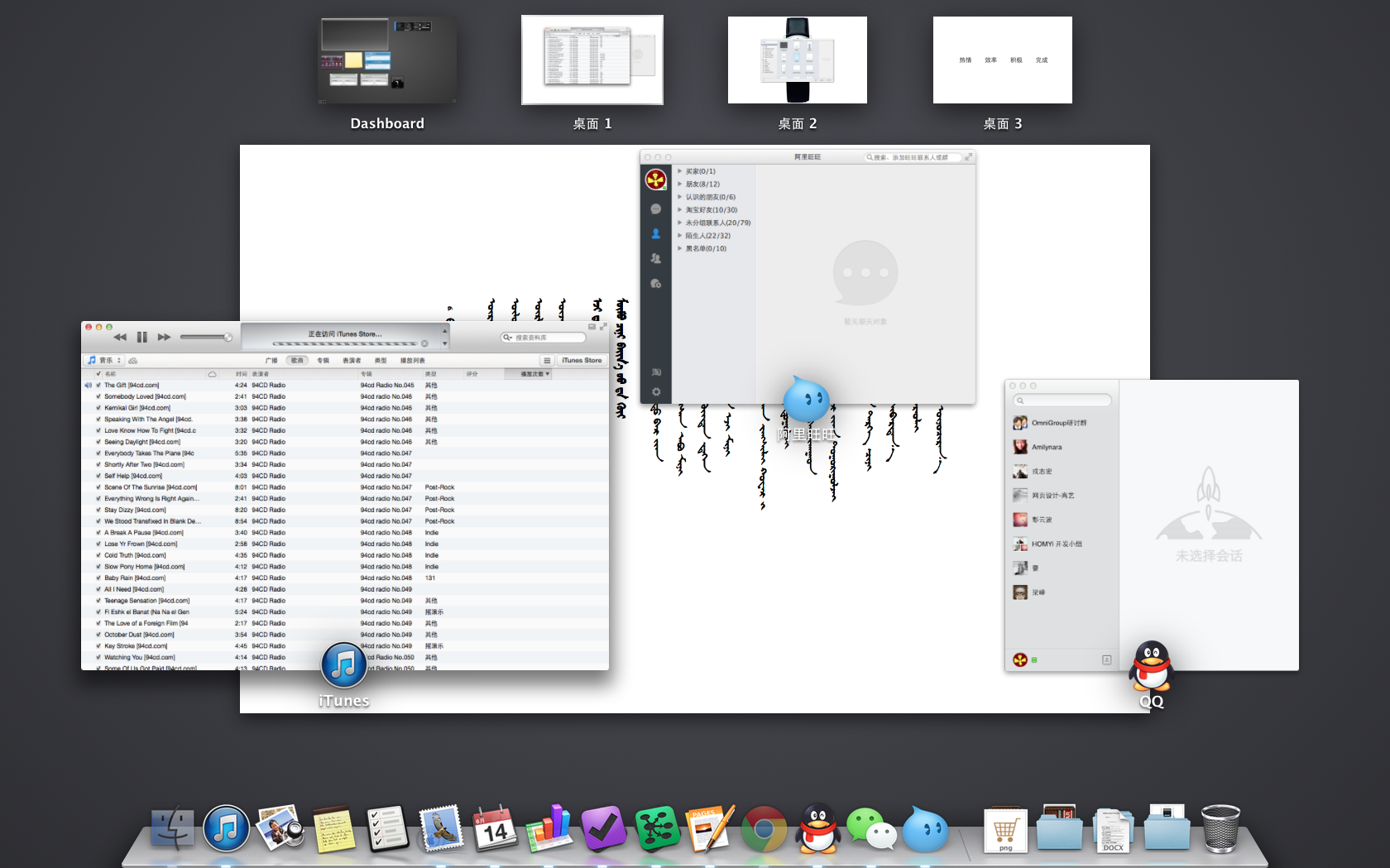Click the iCloud icon beside 音乐 selector

[x=132, y=361]
